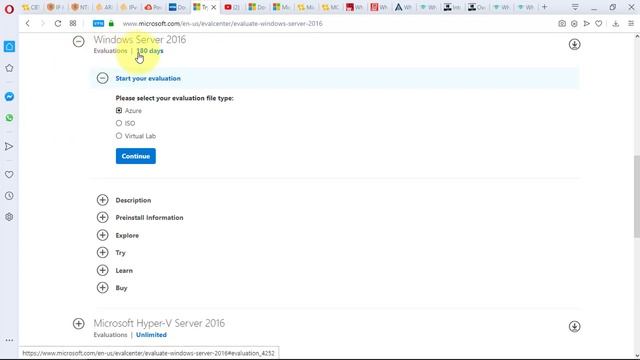
Task: Switch to the AR tab
Action: click(x=104, y=7)
